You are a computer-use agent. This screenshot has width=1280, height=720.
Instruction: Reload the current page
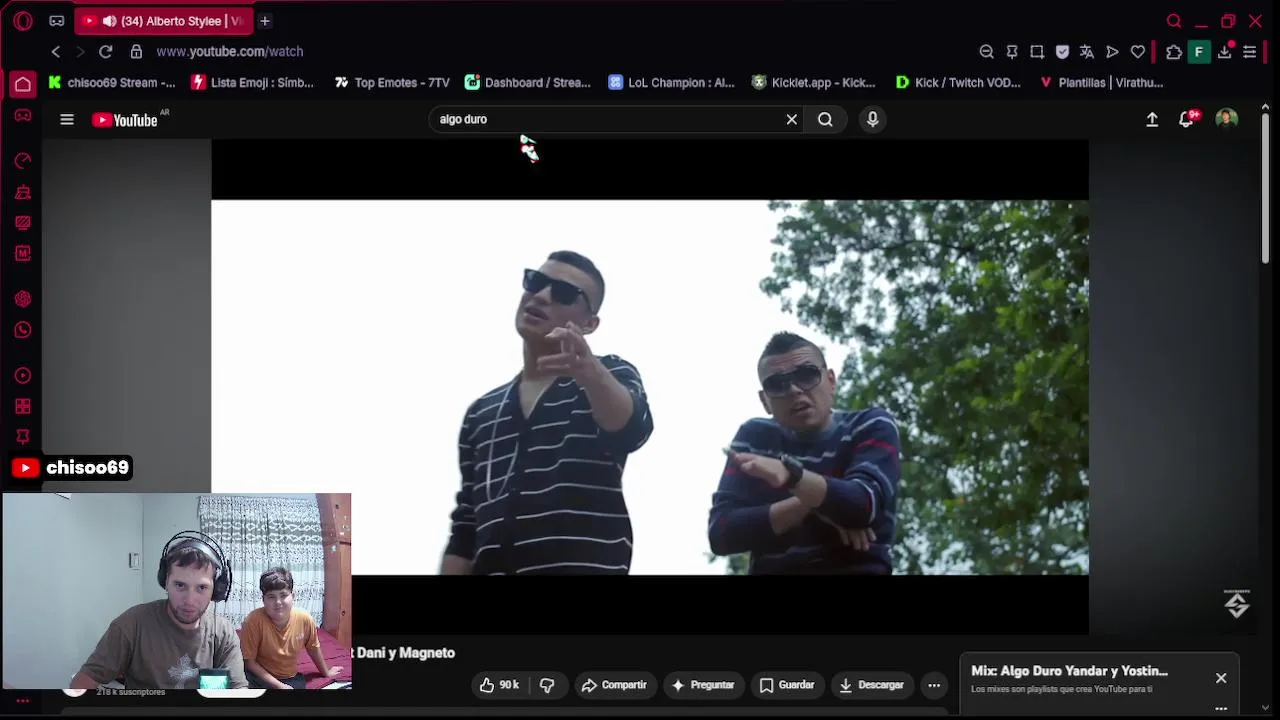(x=105, y=51)
